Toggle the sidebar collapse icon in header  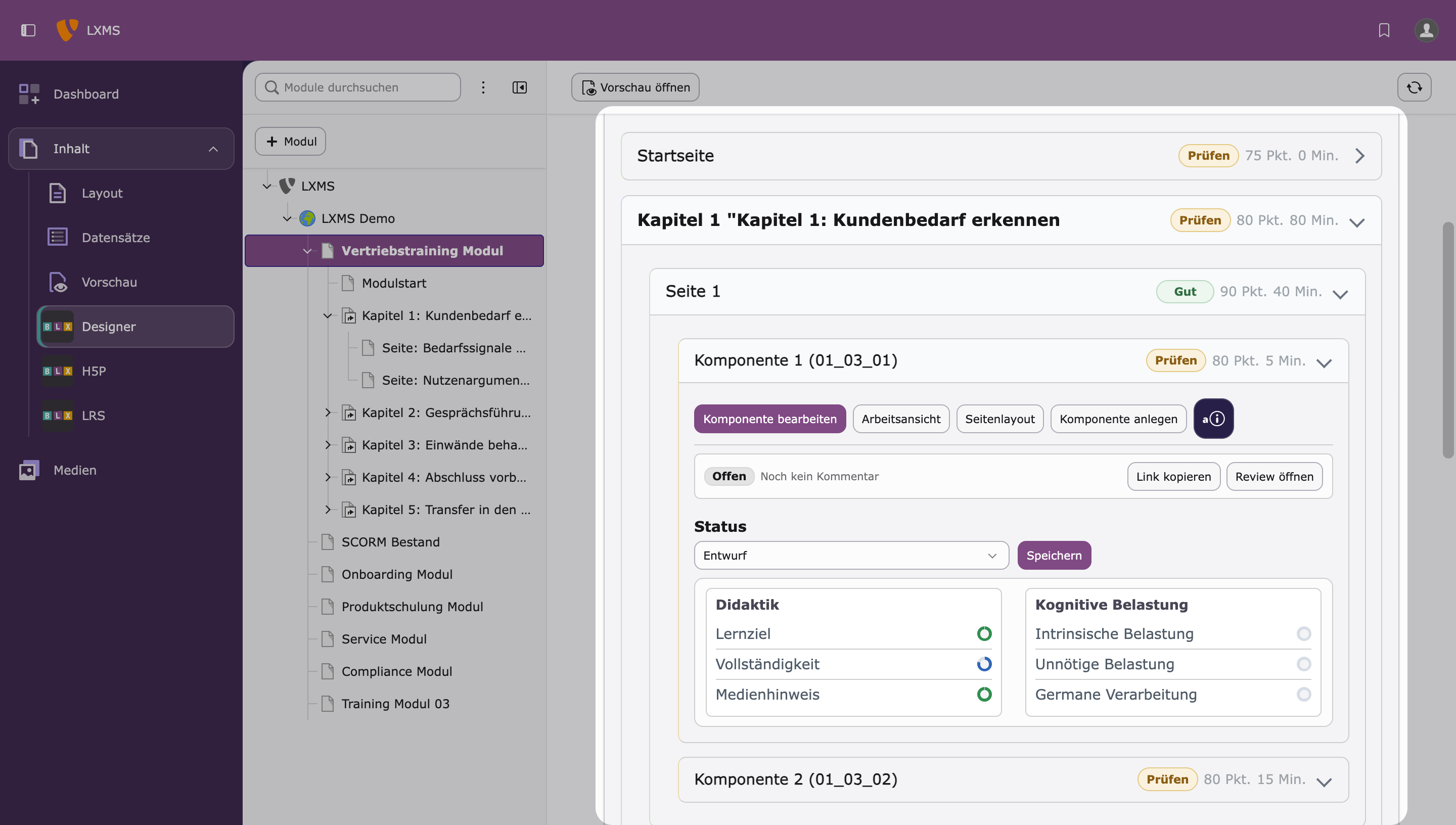pos(28,30)
